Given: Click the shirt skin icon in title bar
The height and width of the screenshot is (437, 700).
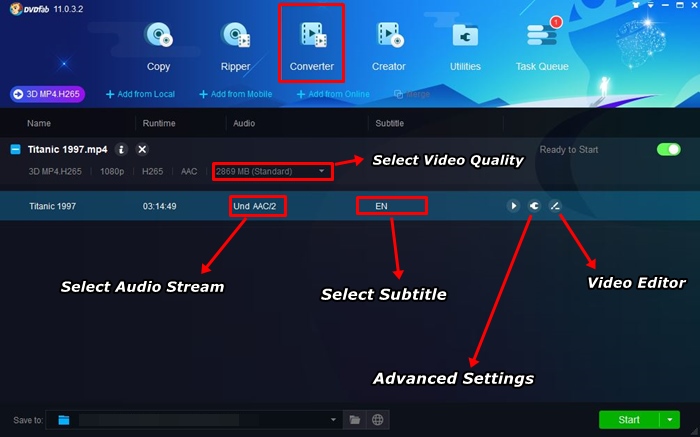Looking at the screenshot, I should (x=636, y=5).
